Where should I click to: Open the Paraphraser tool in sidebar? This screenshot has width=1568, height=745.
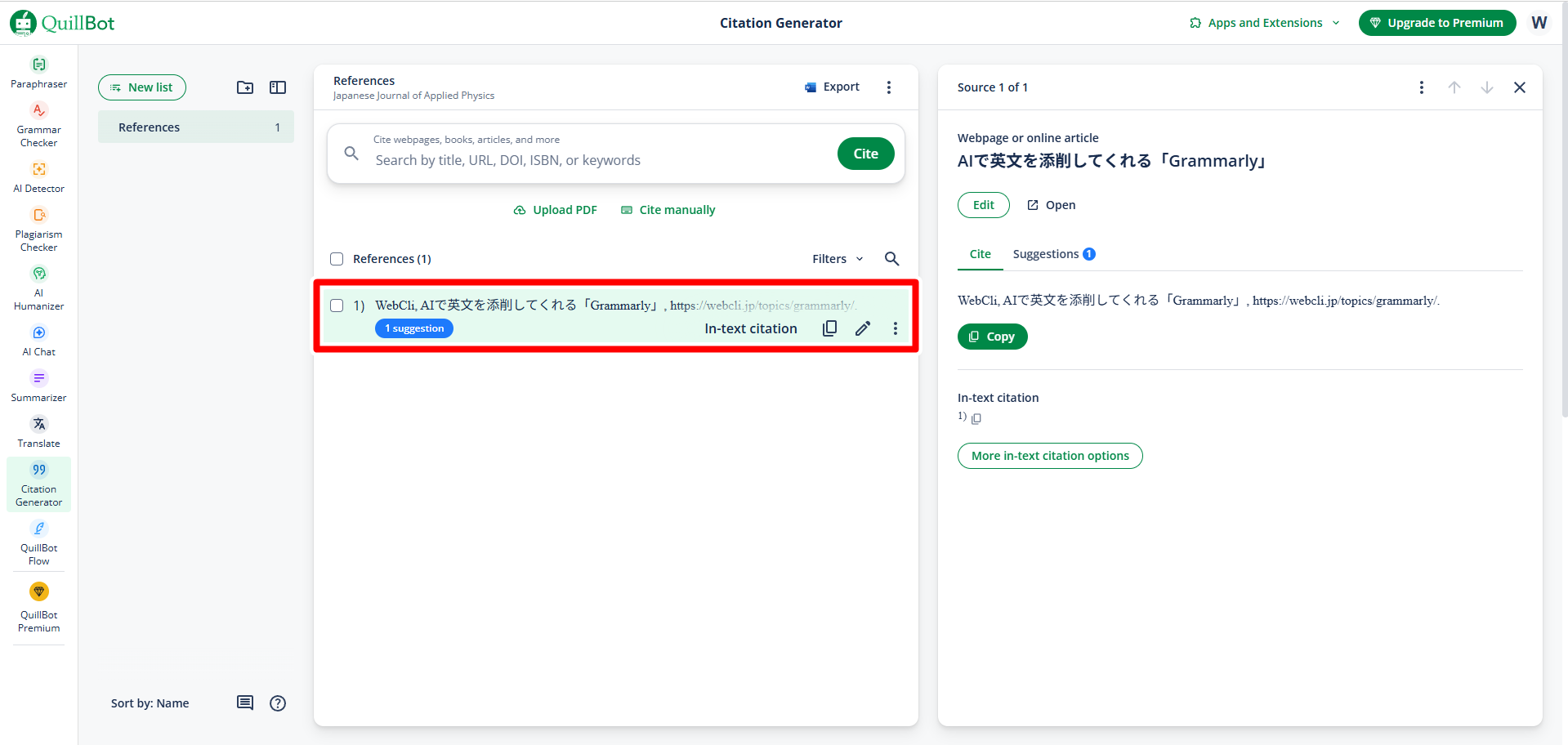38,72
